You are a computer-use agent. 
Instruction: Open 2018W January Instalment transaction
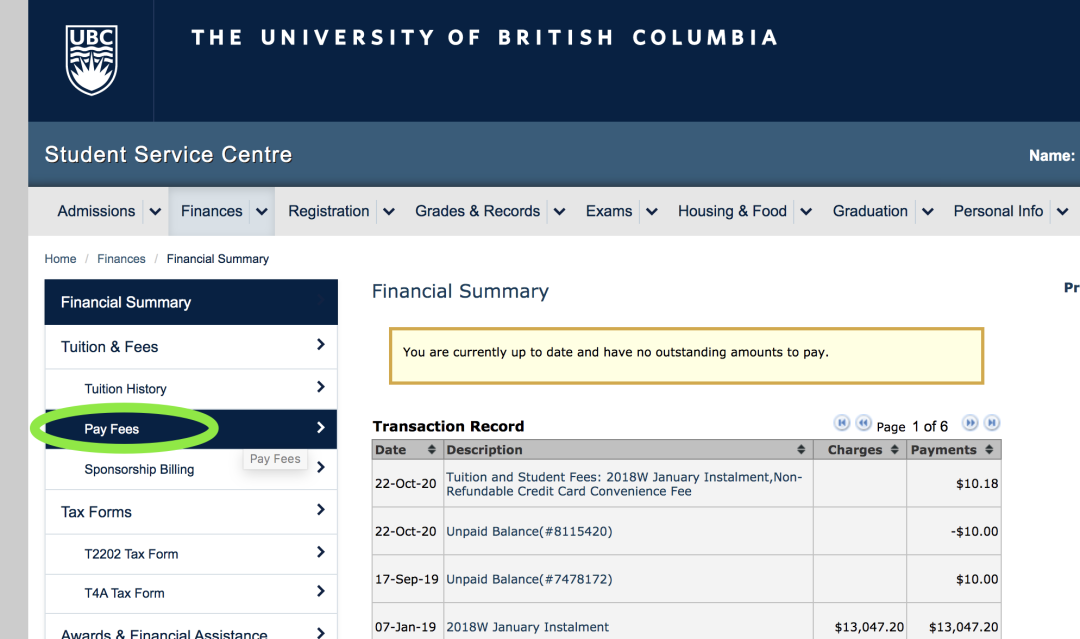tap(527, 627)
